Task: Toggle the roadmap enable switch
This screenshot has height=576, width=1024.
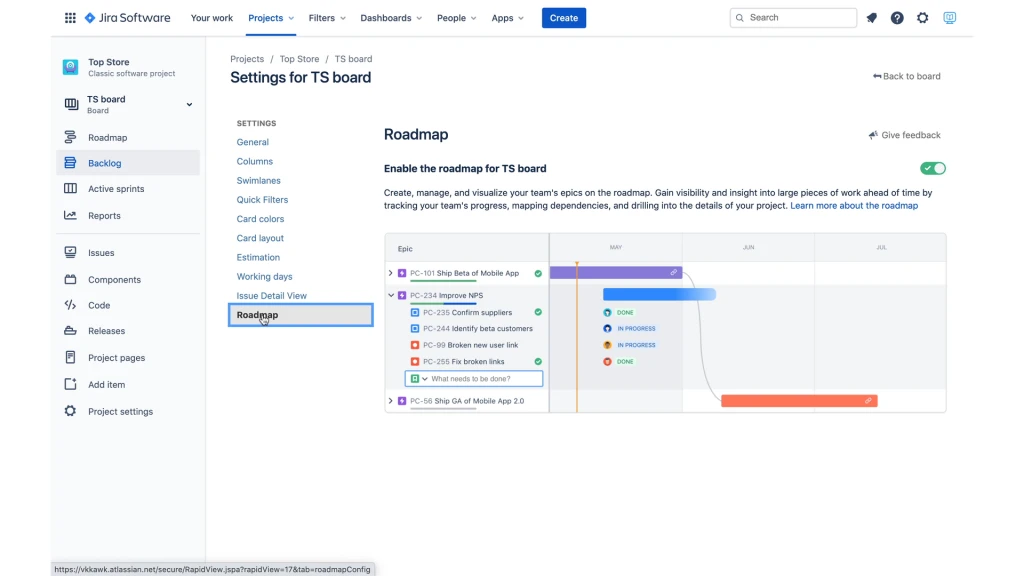Action: coord(933,168)
